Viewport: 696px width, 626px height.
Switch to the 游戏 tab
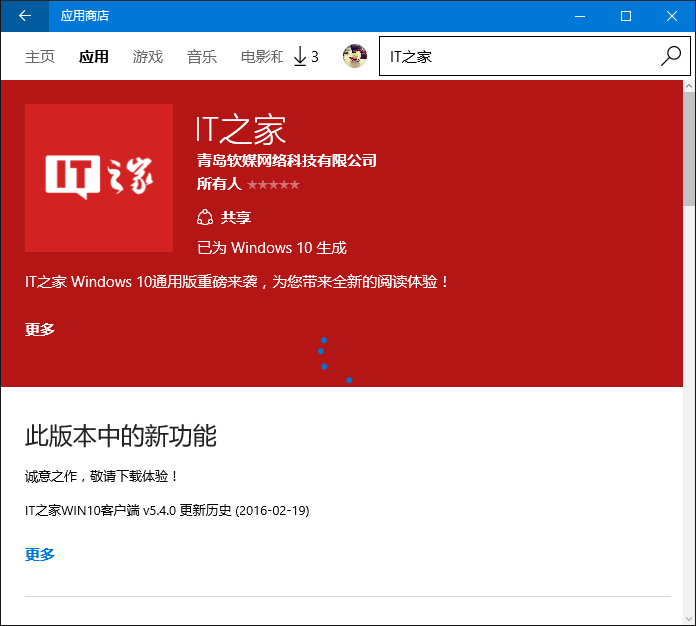(x=148, y=57)
